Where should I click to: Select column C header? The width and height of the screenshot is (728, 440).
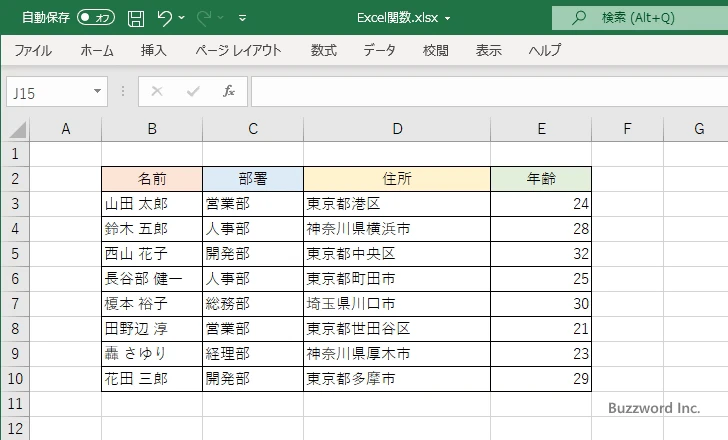(x=253, y=129)
